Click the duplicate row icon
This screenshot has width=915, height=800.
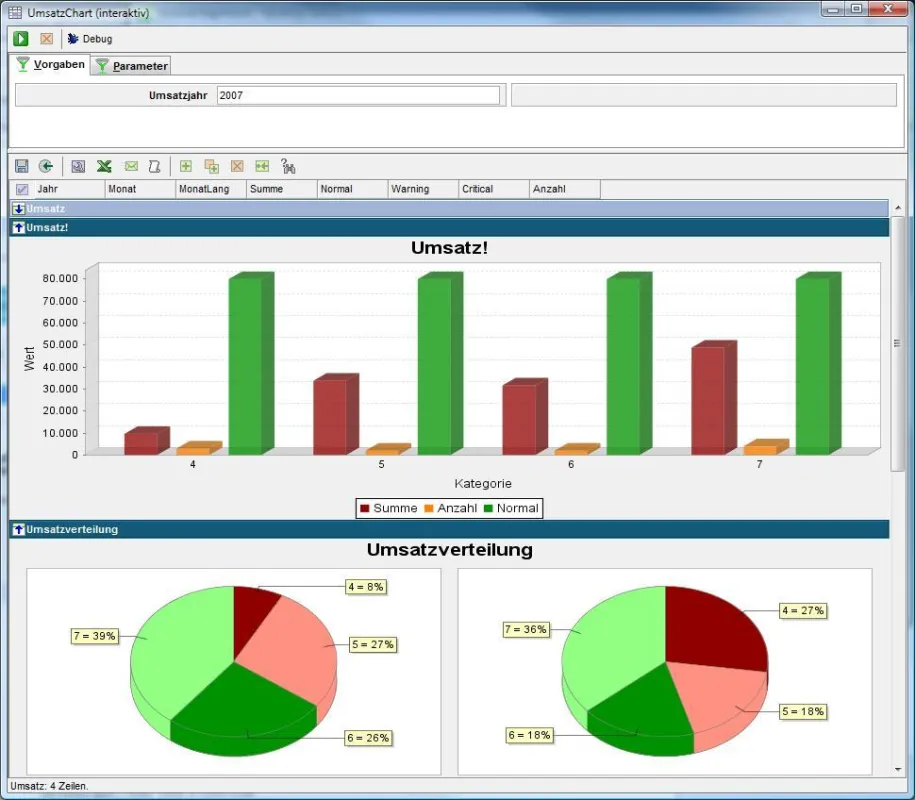coord(211,166)
